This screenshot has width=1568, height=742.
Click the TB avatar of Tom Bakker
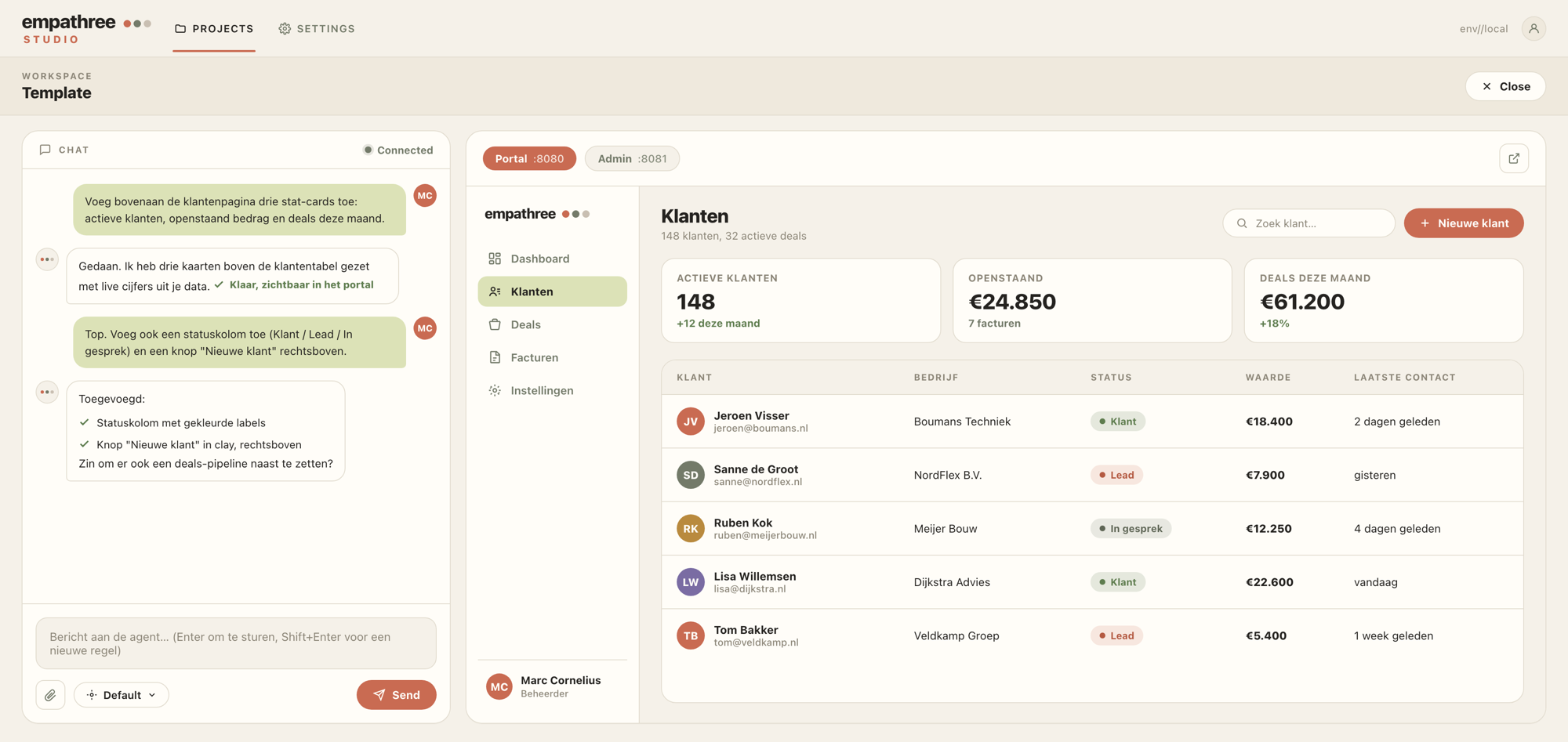click(691, 635)
